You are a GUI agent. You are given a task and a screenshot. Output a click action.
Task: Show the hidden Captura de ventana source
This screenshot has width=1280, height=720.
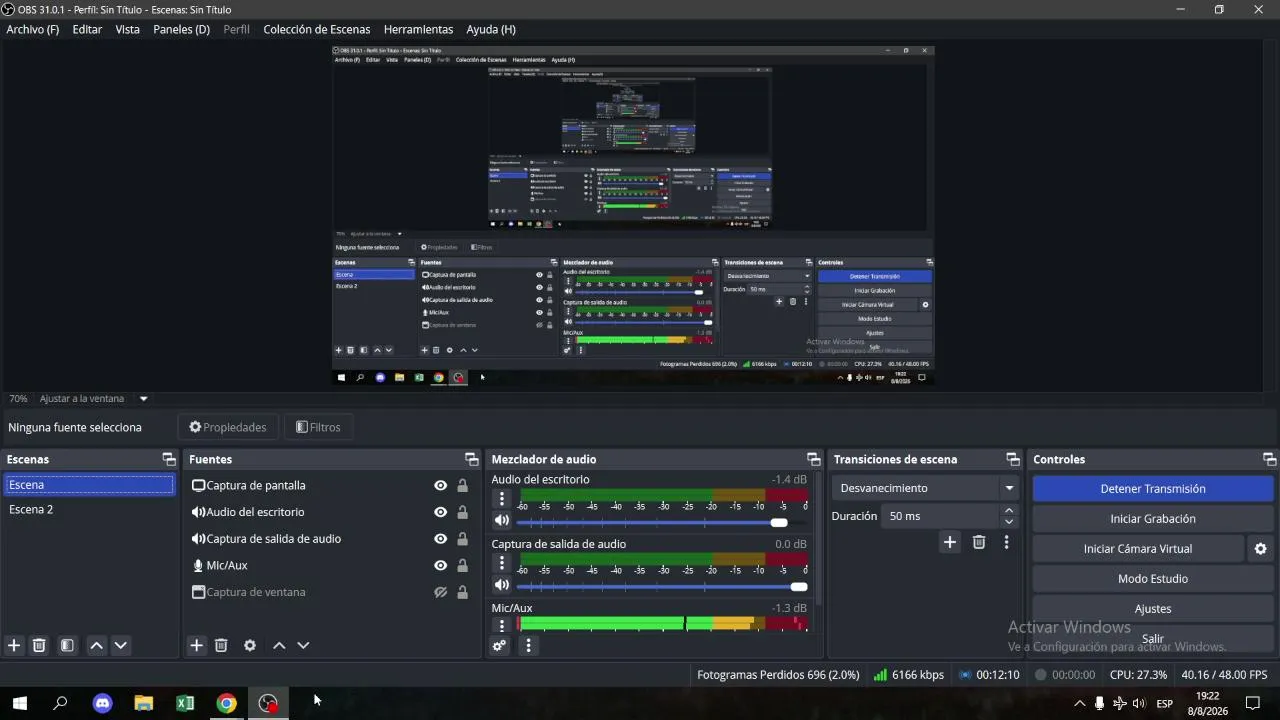click(440, 592)
